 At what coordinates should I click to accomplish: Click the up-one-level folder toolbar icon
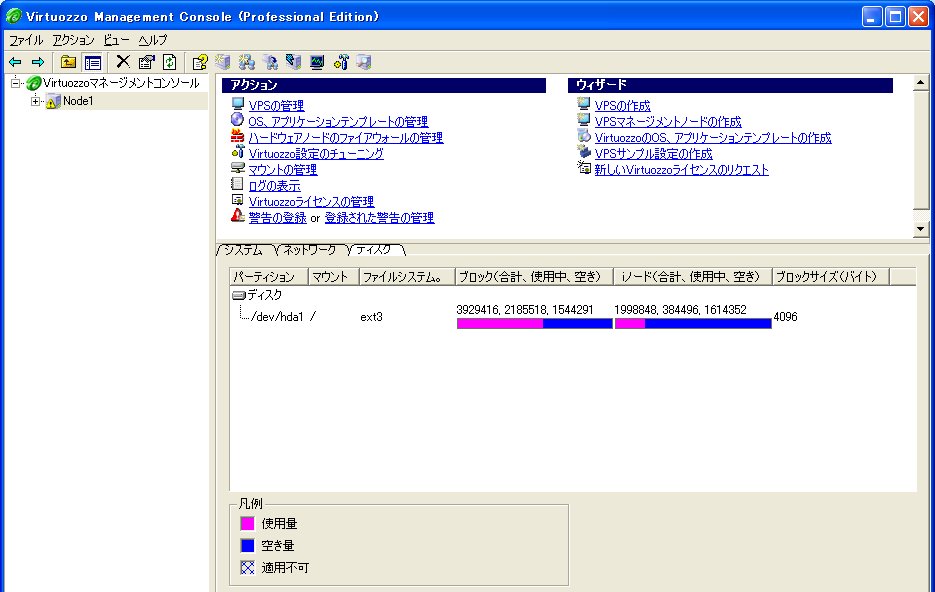pyautogui.click(x=69, y=62)
